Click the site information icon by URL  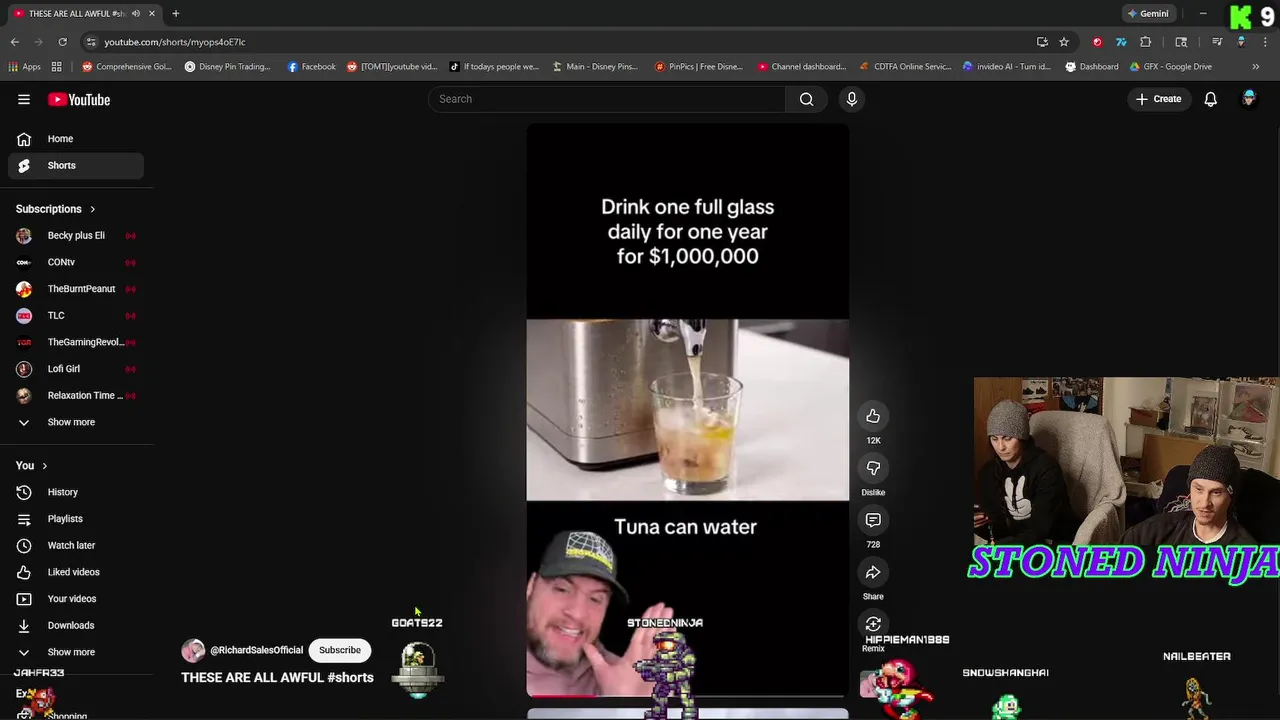coord(91,42)
